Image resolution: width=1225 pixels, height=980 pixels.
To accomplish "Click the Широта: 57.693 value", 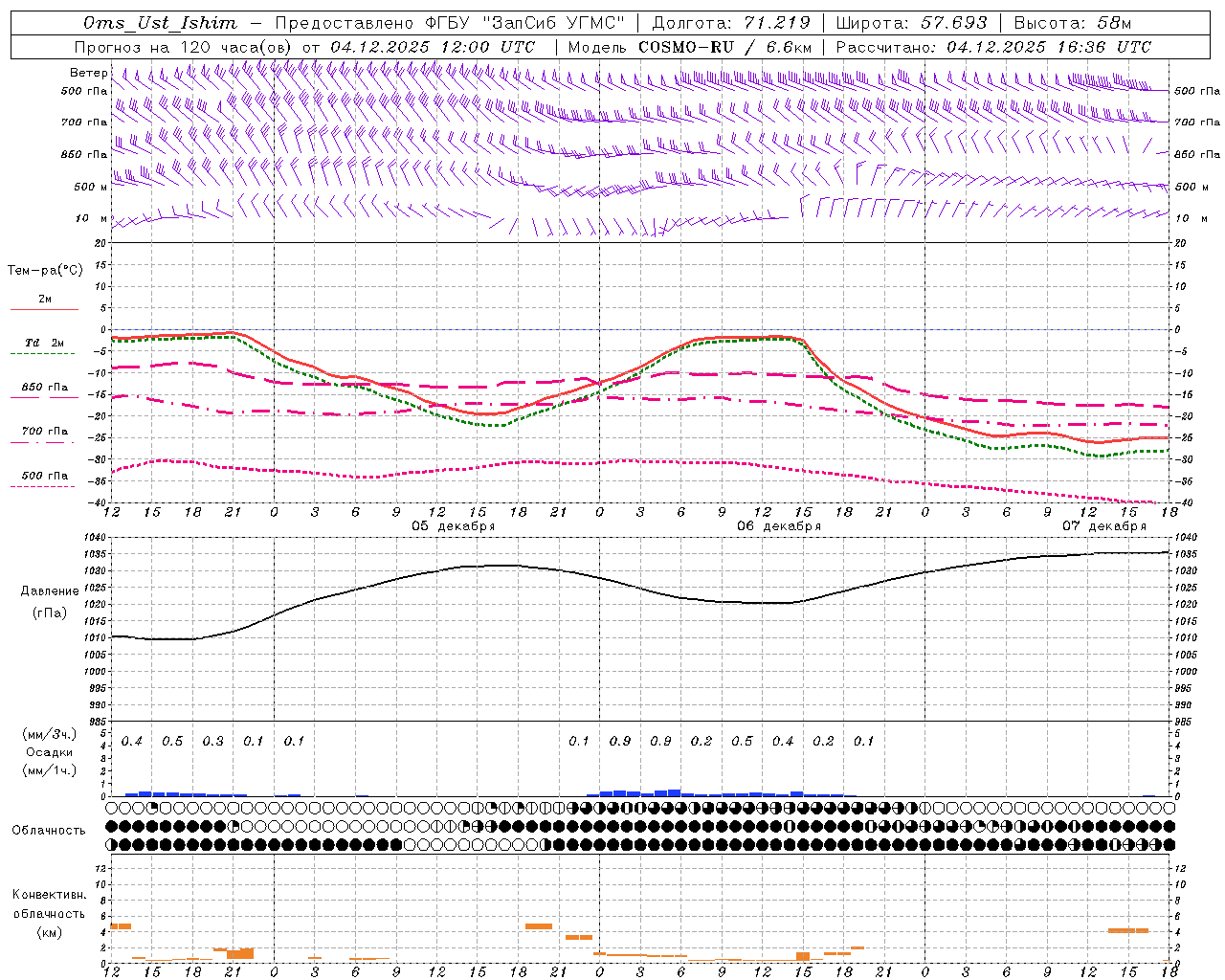I will click(911, 23).
